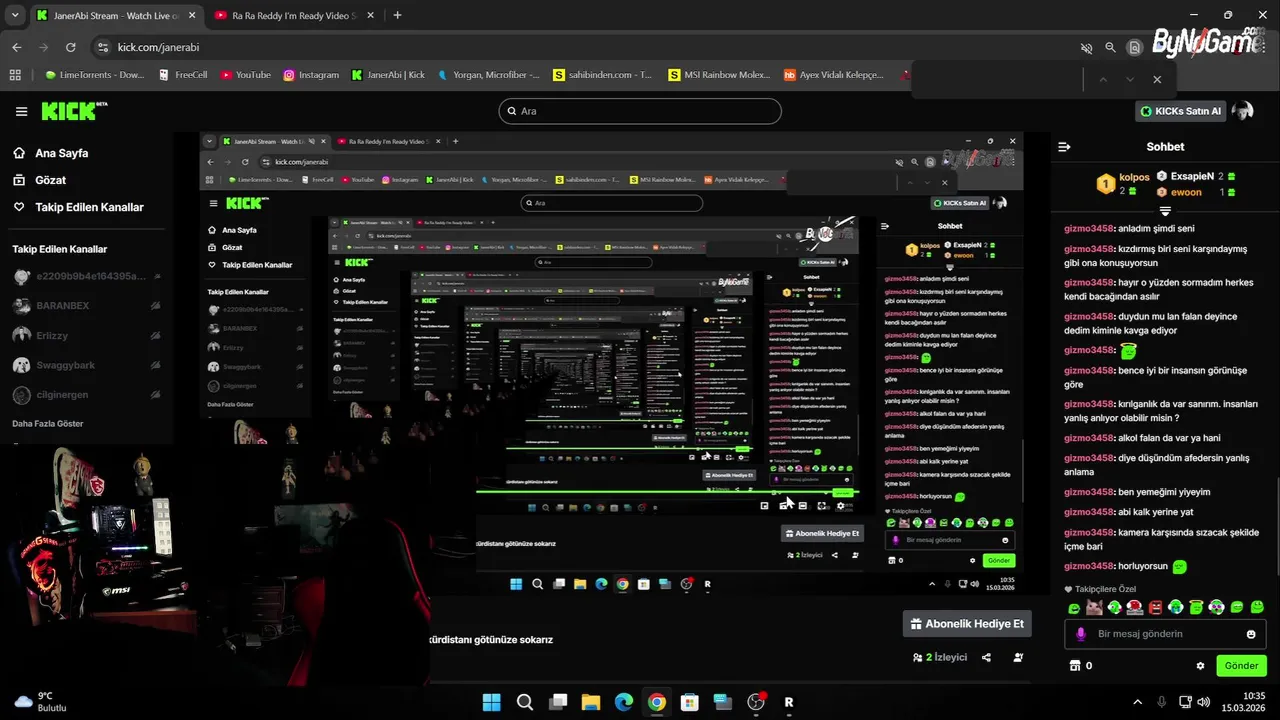Screen dimensions: 1280x720
Task: Switch to the Ra Ra Reddy YouTube tab
Action: 293,16
